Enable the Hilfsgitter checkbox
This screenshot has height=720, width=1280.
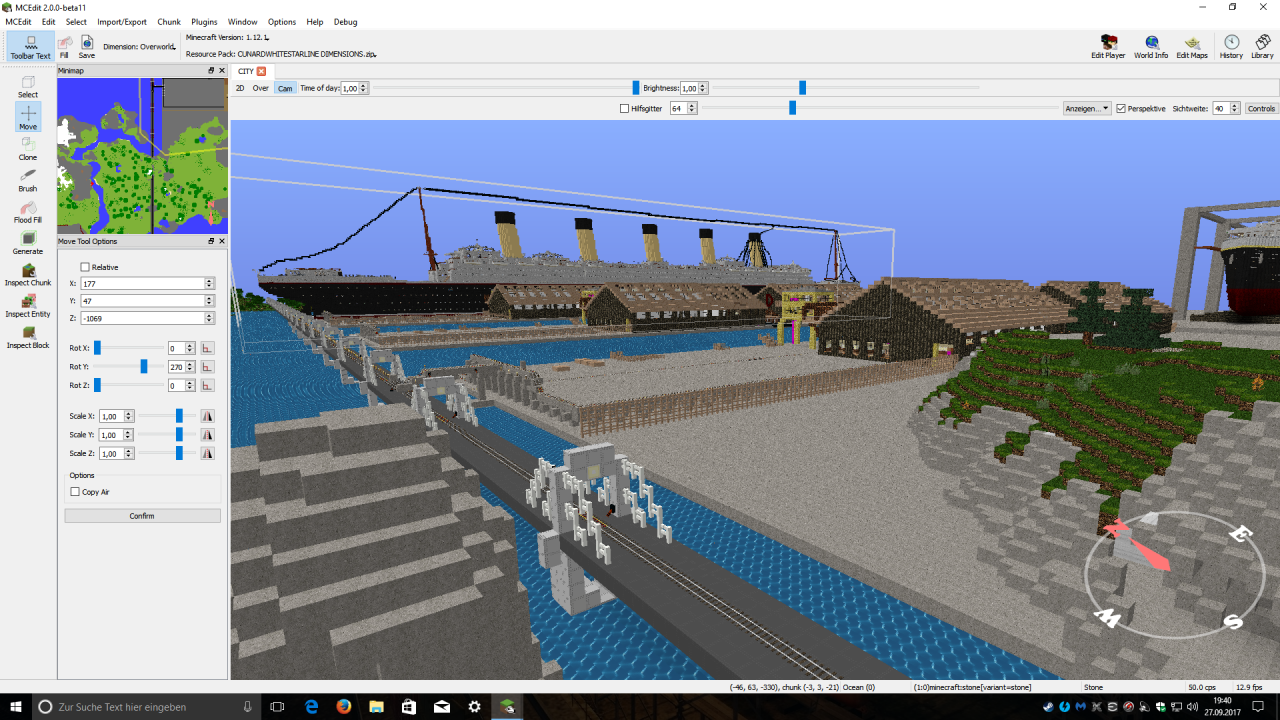coord(624,108)
